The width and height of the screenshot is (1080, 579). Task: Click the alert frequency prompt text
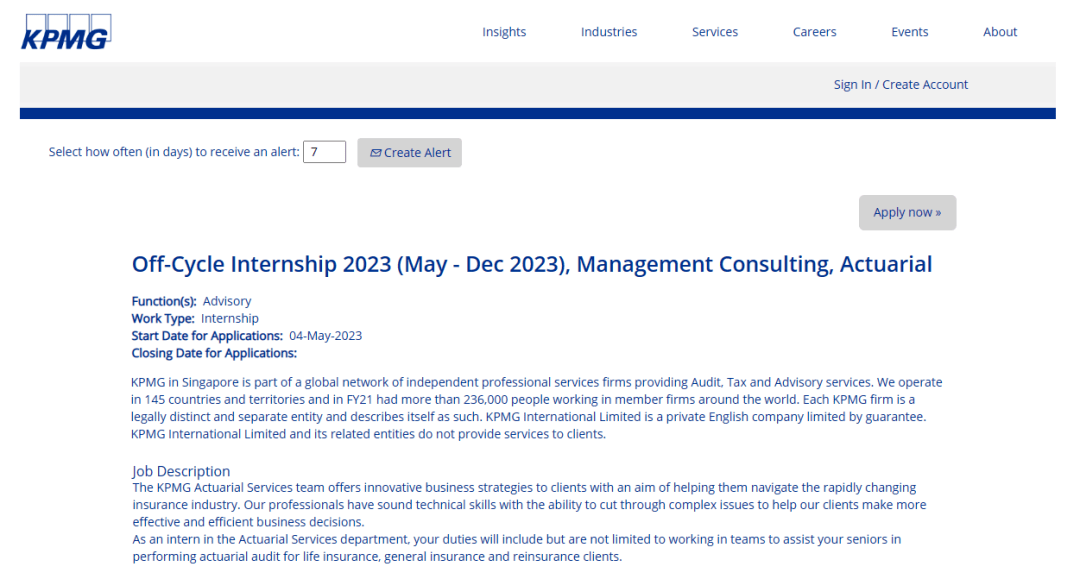point(174,152)
